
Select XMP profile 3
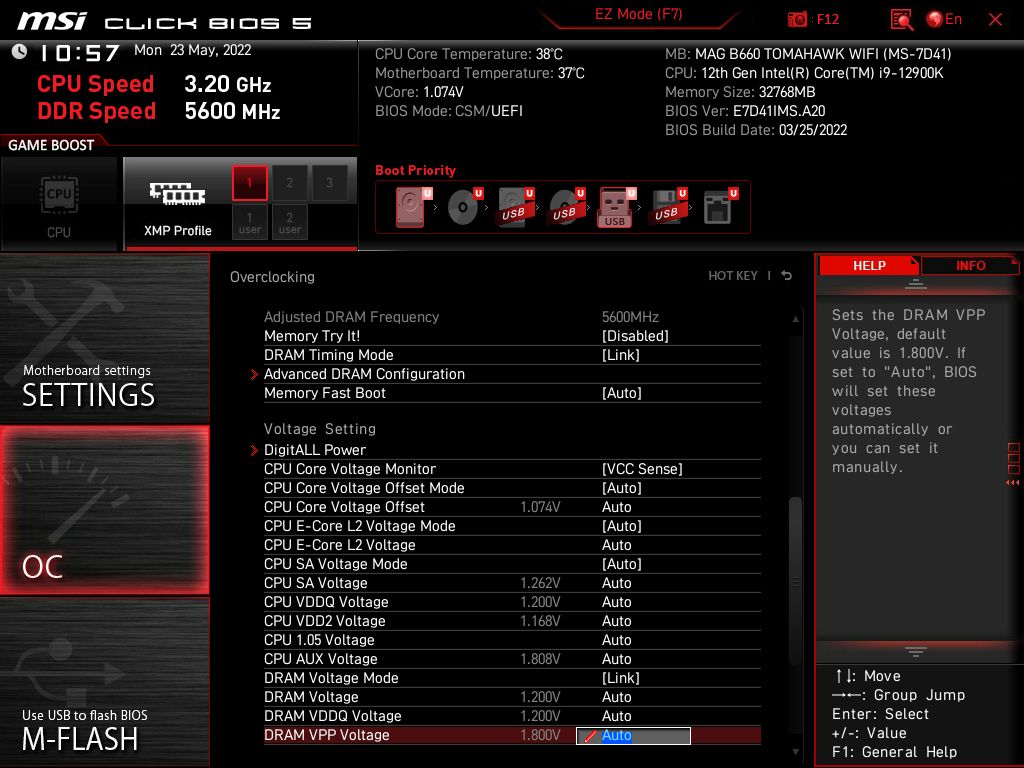tap(329, 183)
